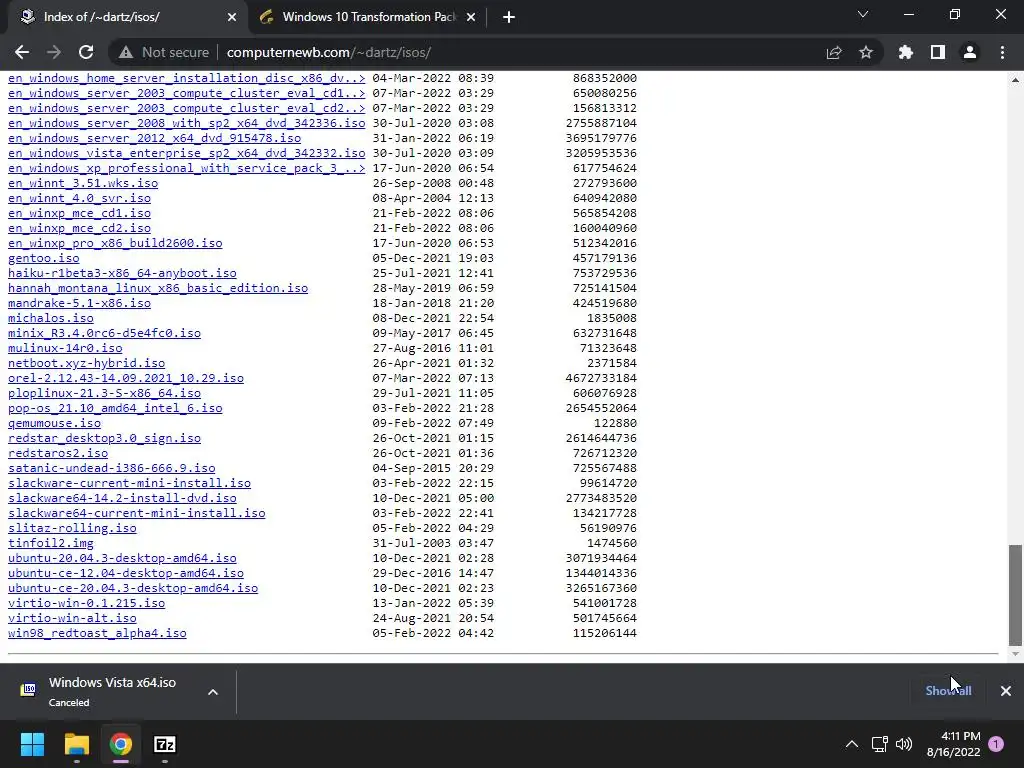Click the win98_redtoast_alpha4.iso link
1024x768 pixels.
(x=97, y=634)
